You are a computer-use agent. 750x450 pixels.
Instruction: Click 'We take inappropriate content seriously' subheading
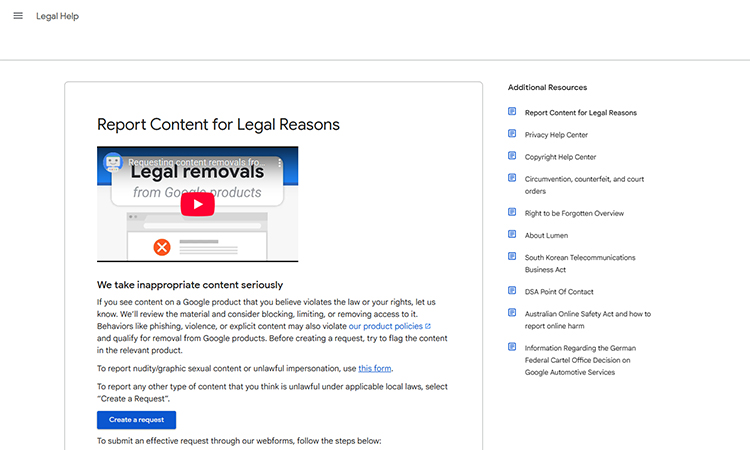190,285
